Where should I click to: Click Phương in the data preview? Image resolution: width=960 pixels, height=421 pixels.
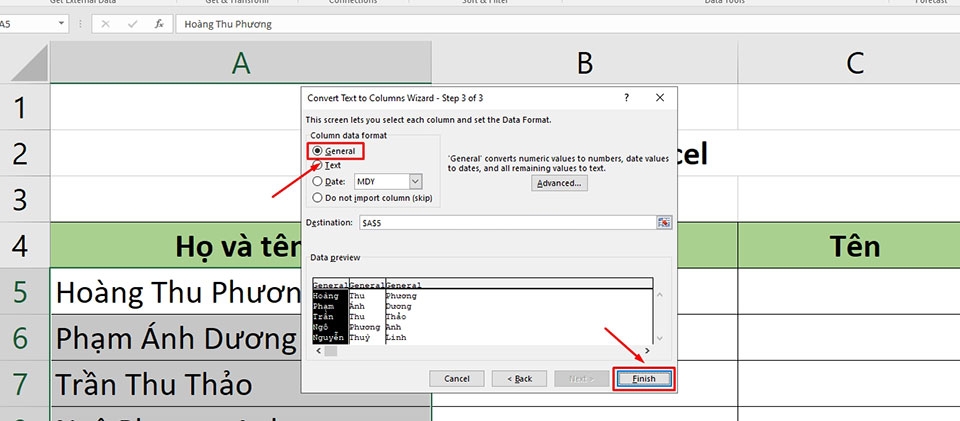(x=401, y=296)
